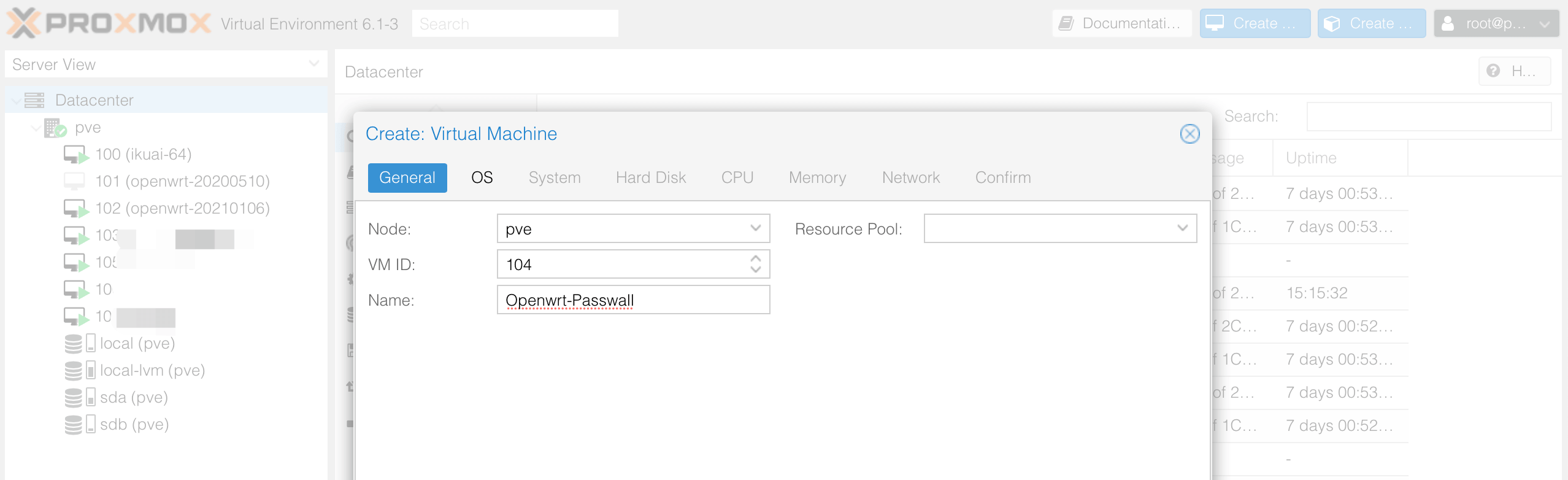Decrease VM ID with down arrow
This screenshot has height=480, width=1568.
pos(756,269)
